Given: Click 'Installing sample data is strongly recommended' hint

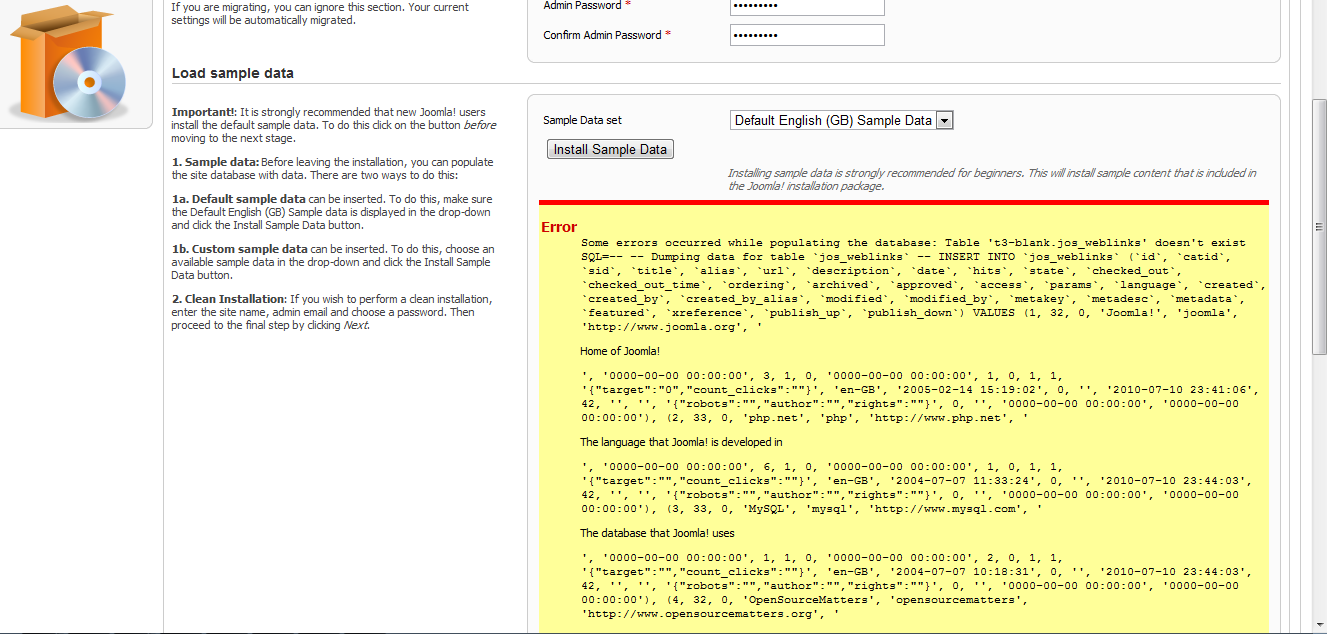Looking at the screenshot, I should 992,179.
